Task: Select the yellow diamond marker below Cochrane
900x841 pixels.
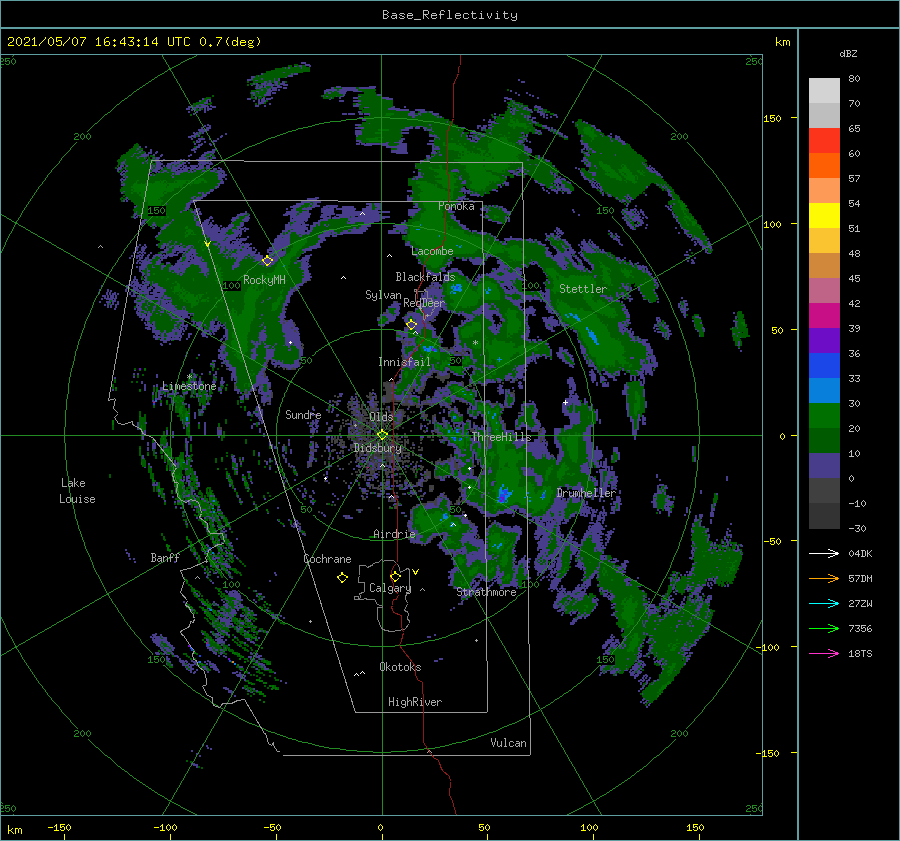Action: pyautogui.click(x=343, y=578)
